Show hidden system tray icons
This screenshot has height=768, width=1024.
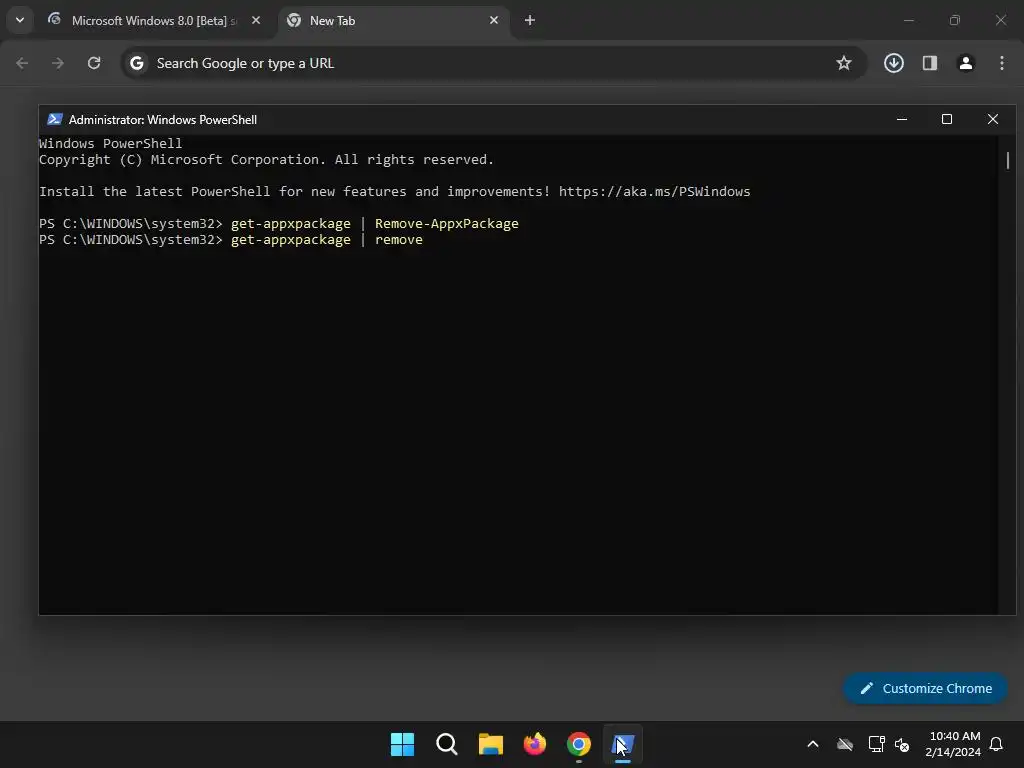(813, 744)
